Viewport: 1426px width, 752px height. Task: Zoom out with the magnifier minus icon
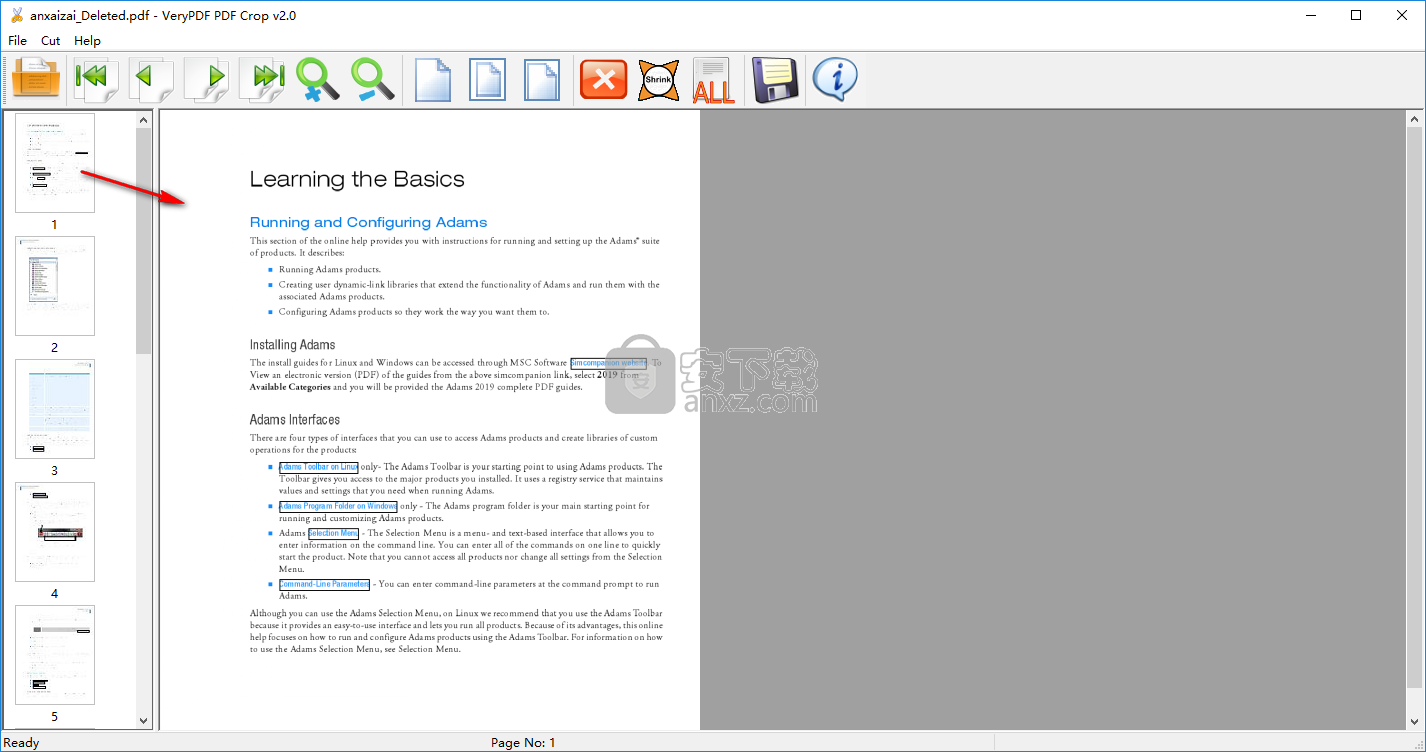[371, 79]
